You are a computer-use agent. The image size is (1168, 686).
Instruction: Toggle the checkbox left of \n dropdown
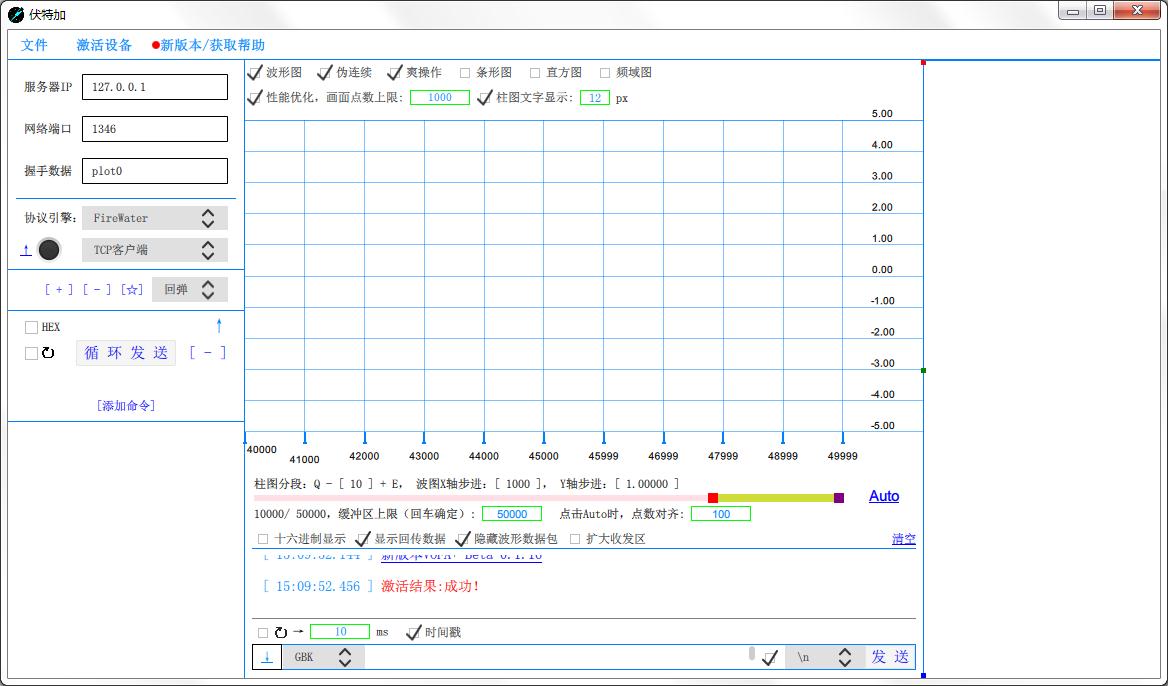pyautogui.click(x=770, y=658)
